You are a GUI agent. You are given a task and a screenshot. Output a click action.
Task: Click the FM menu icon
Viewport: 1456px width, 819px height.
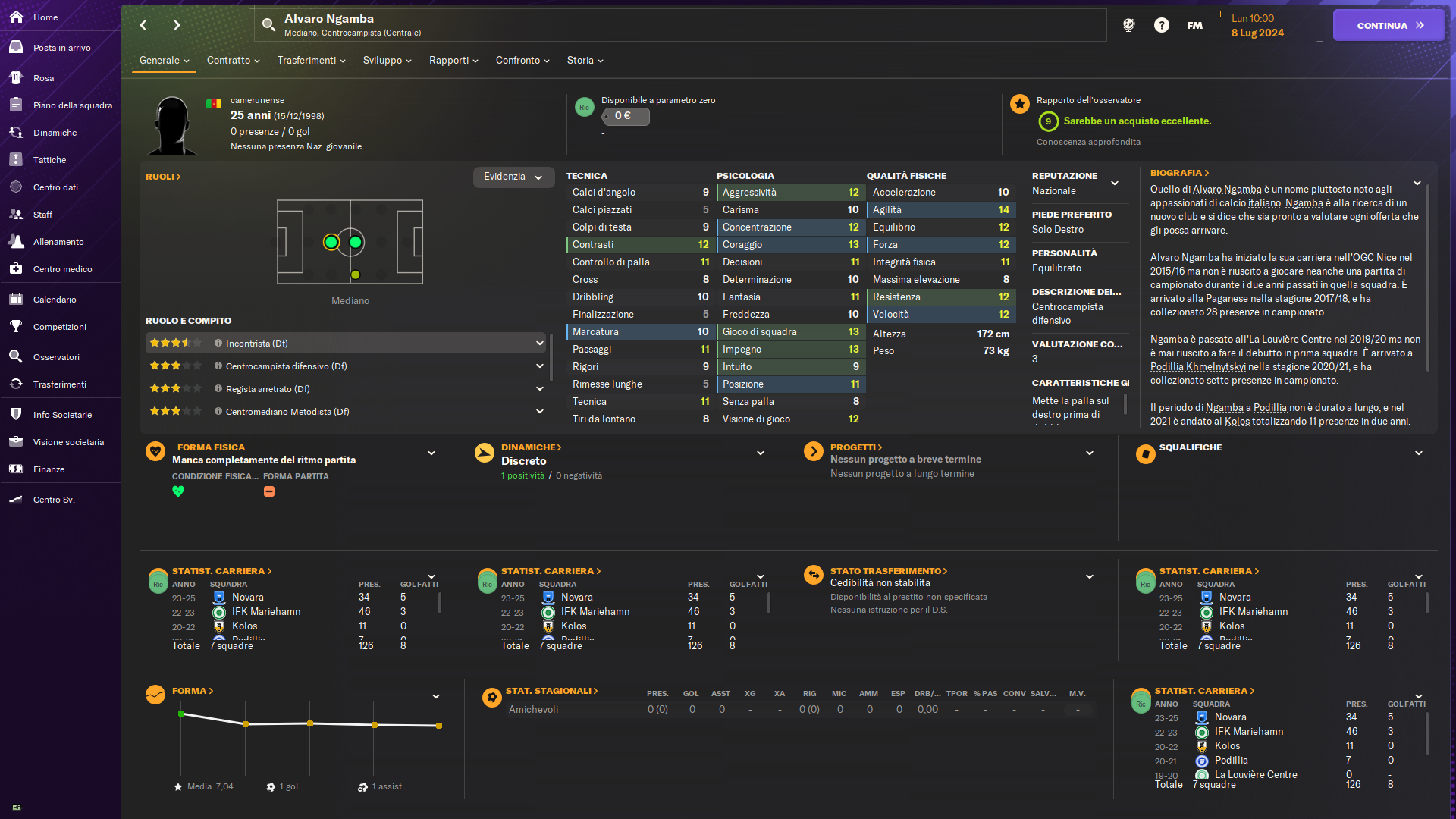pos(1194,25)
